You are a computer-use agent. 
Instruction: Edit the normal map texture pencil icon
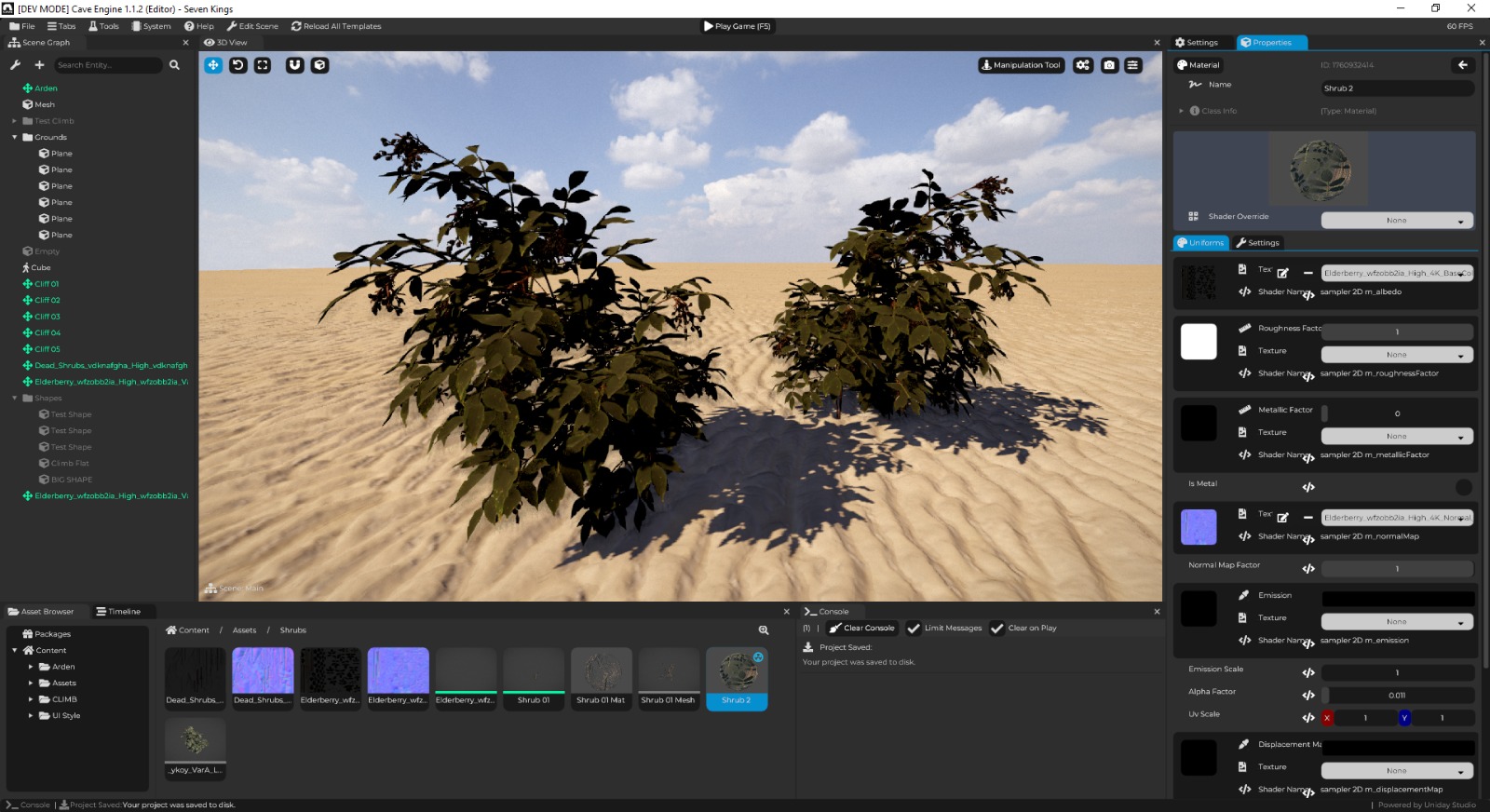(x=1282, y=518)
